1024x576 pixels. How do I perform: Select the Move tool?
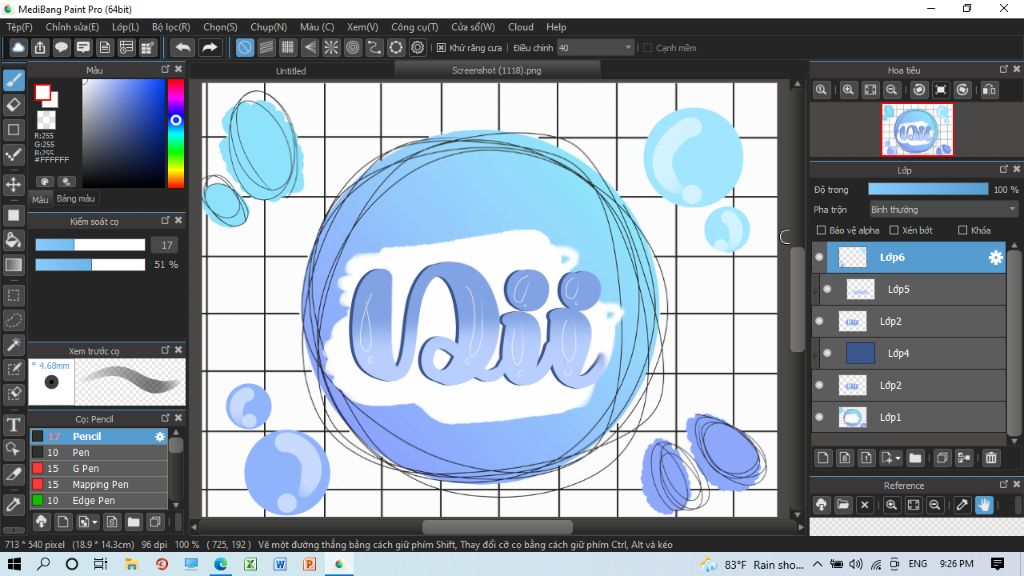click(14, 185)
